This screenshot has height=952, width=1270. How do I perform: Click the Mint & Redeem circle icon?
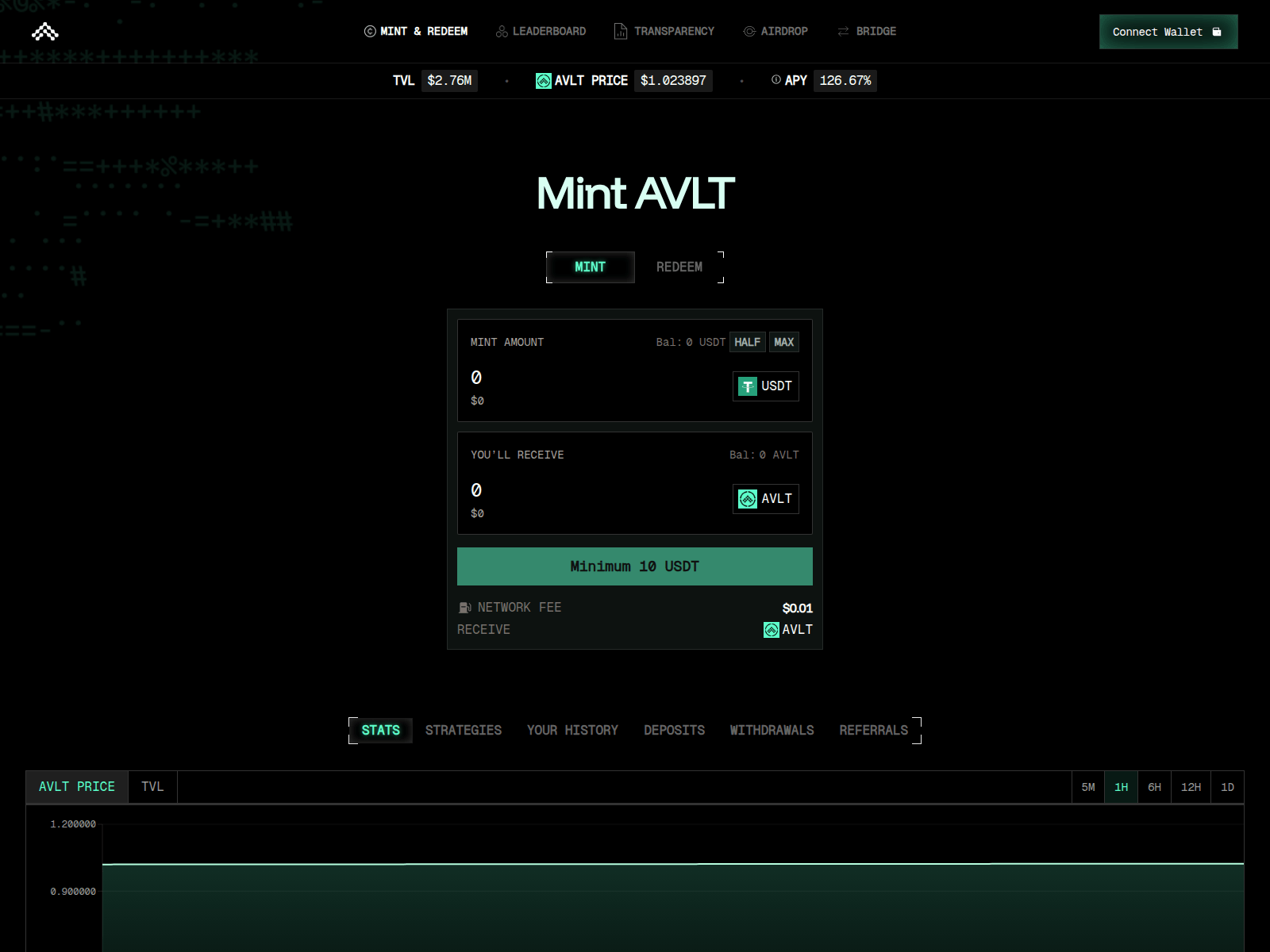point(370,32)
